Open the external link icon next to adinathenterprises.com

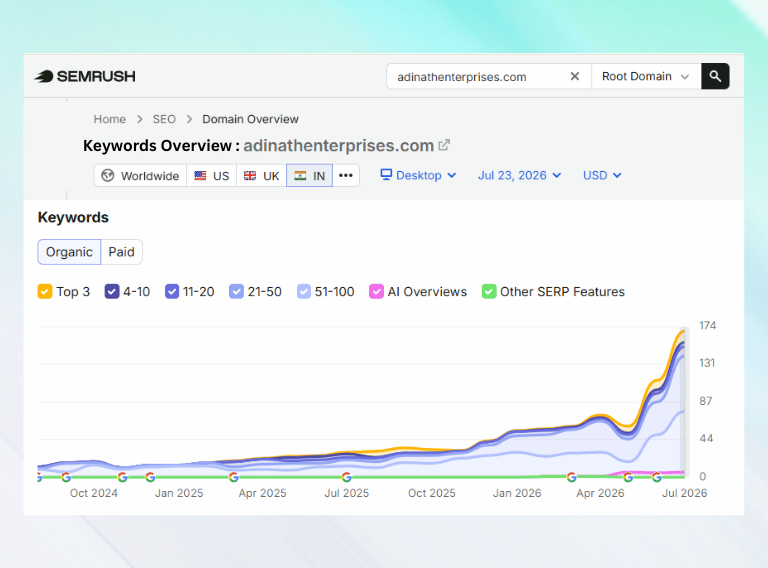[x=444, y=145]
